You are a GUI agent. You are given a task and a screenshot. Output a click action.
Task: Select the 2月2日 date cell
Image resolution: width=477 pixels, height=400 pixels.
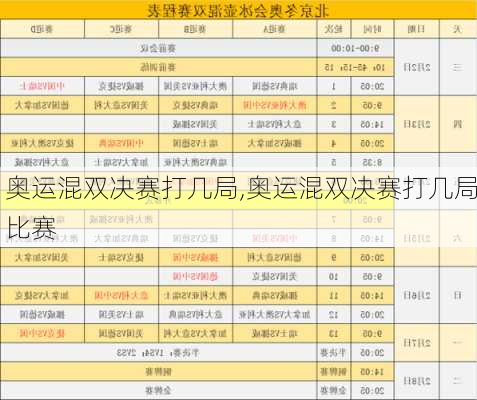tap(417, 67)
